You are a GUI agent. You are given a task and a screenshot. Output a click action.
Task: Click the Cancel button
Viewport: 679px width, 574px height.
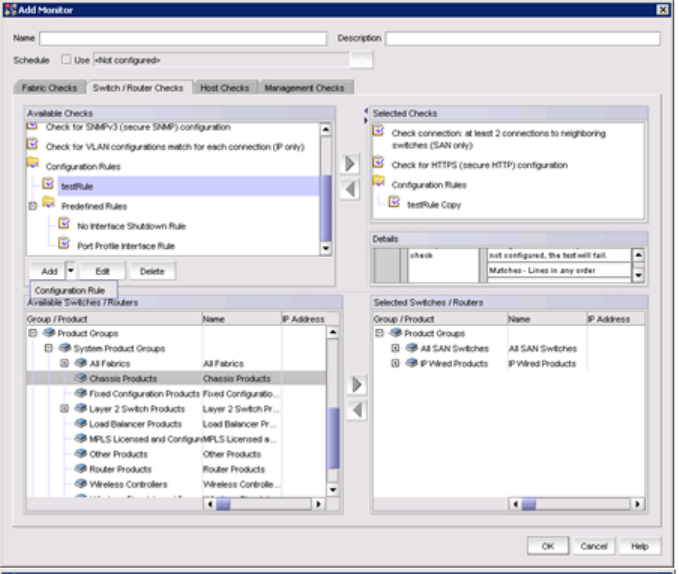point(594,546)
